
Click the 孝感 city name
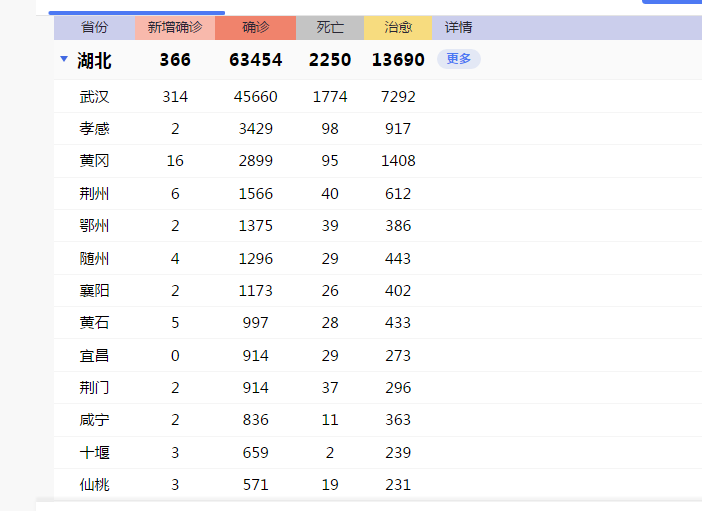(94, 129)
